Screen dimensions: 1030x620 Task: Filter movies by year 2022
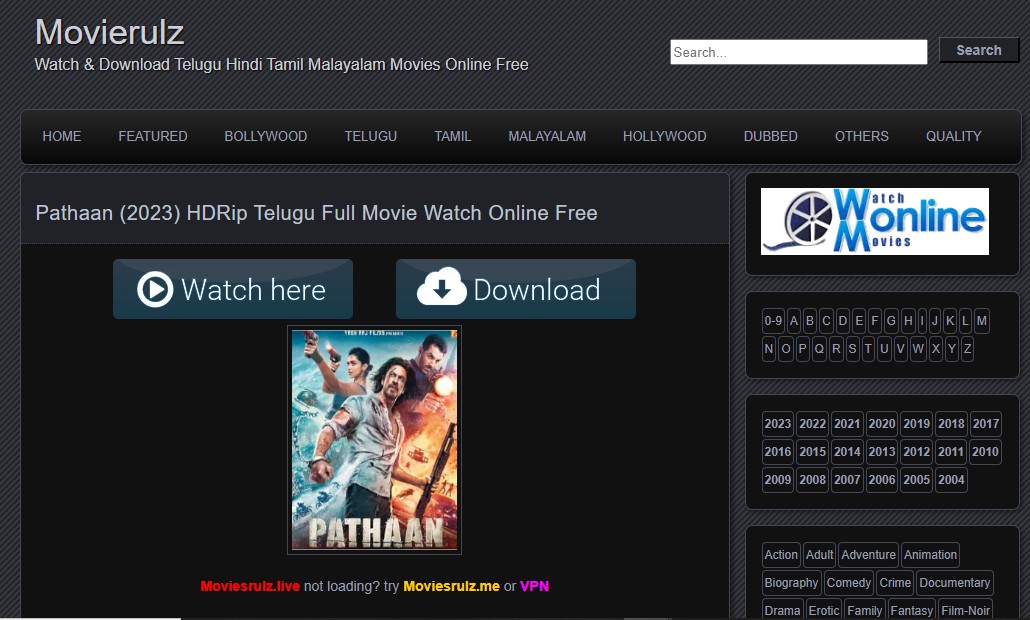[813, 424]
